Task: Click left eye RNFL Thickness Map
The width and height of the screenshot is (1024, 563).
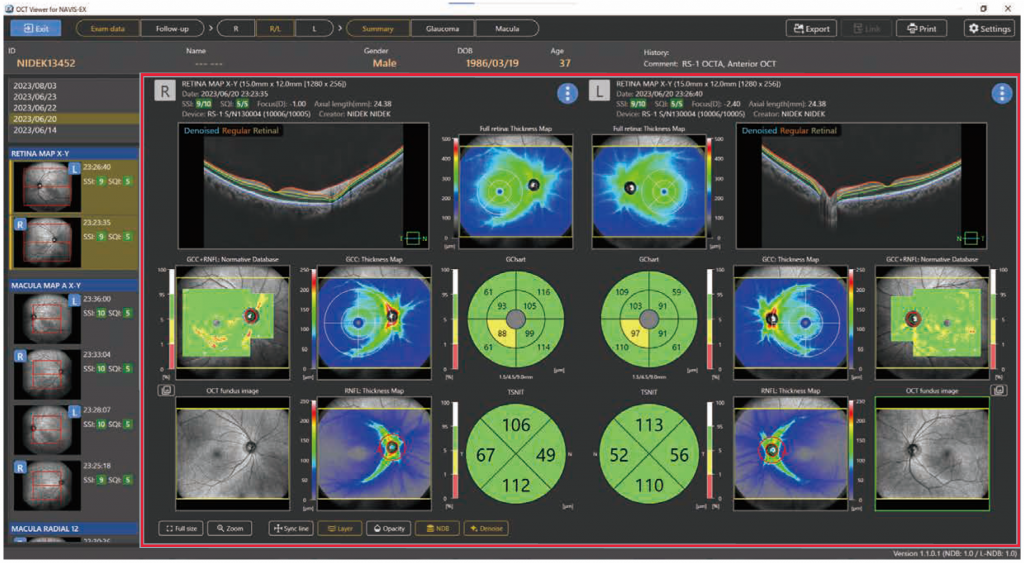Action: click(790, 453)
